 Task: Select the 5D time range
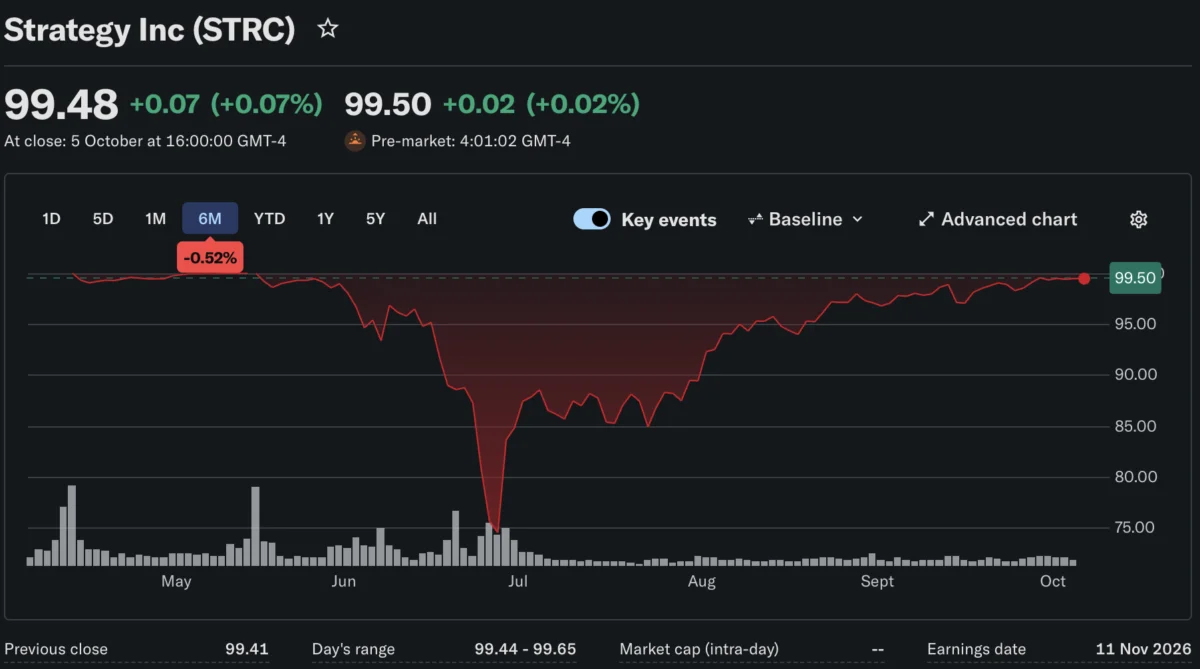103,219
